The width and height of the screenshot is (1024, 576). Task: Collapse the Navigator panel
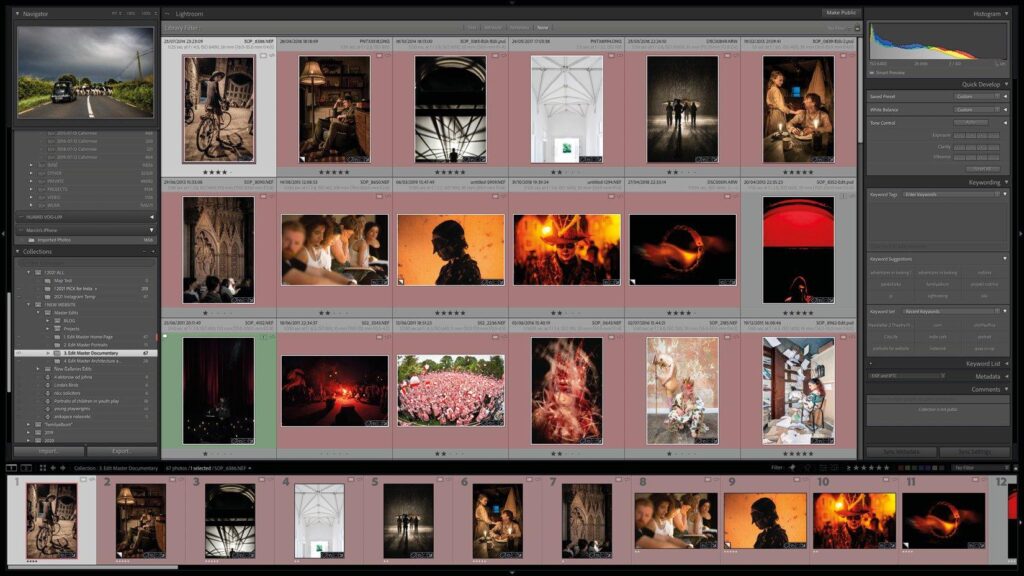click(19, 14)
